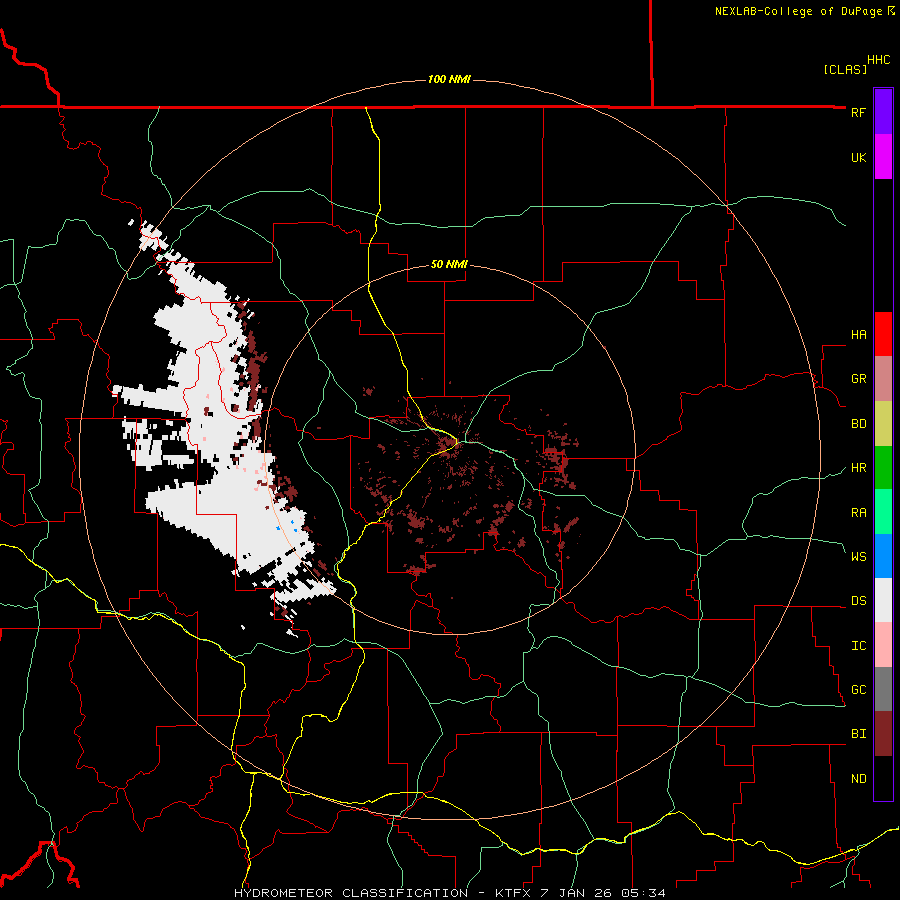Click the HA legend label
The height and width of the screenshot is (900, 900).
858,335
